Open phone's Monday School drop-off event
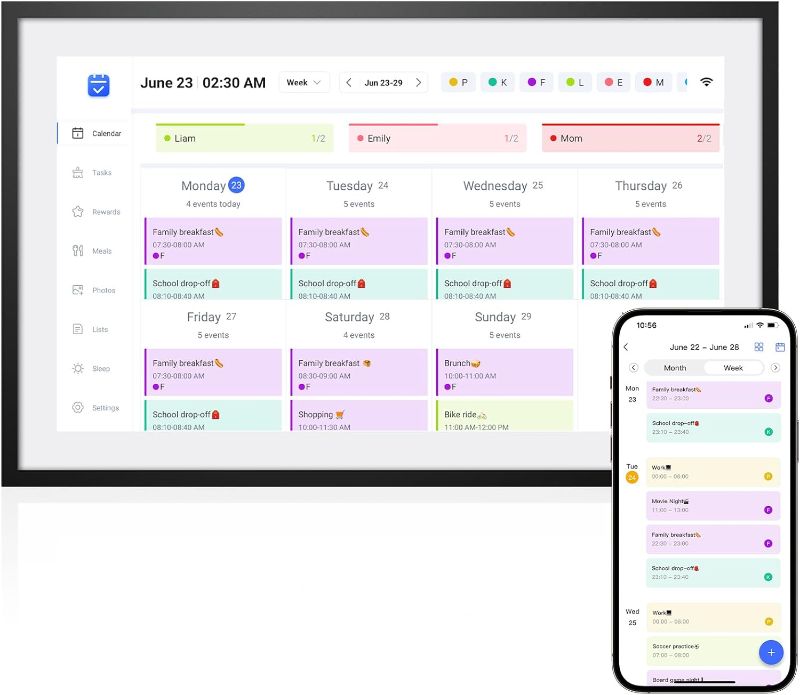Screen dimensions: 800x695 (x=713, y=428)
